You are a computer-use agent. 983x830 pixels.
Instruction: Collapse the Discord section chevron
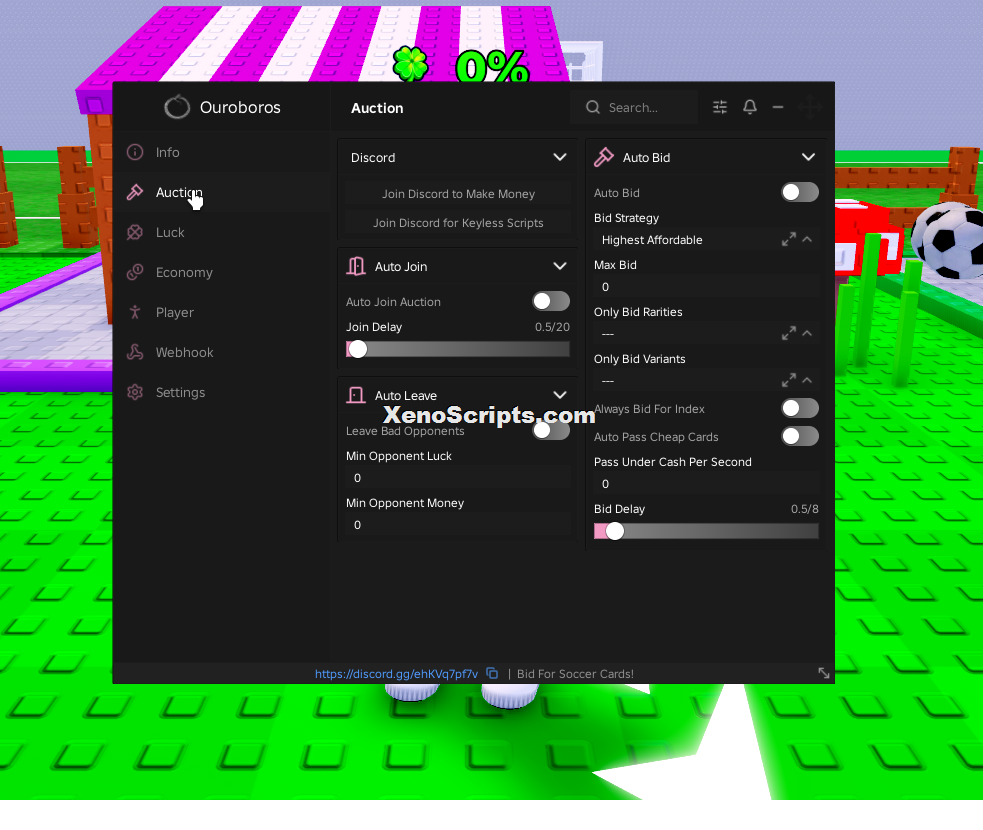pos(560,157)
